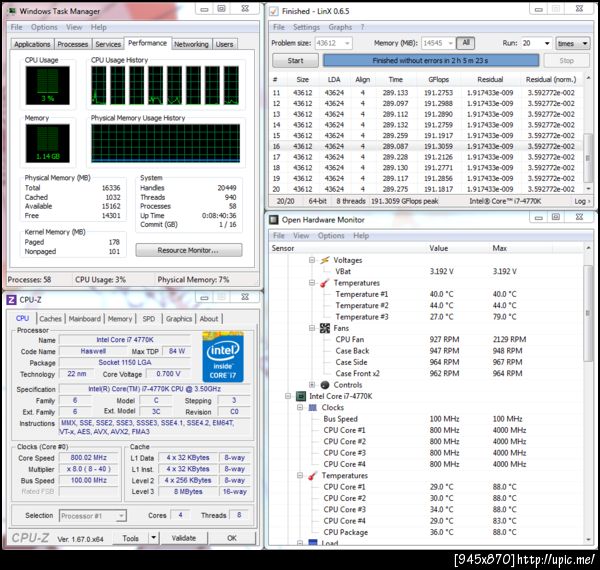The width and height of the screenshot is (600, 570).
Task: Switch to the Networking tab in Task Manager
Action: tap(190, 44)
